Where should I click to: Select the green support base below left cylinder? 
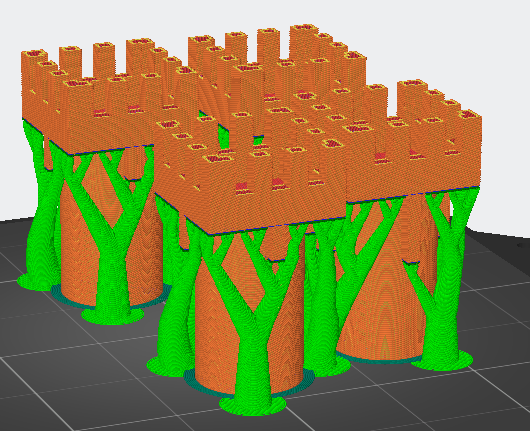click(113, 315)
